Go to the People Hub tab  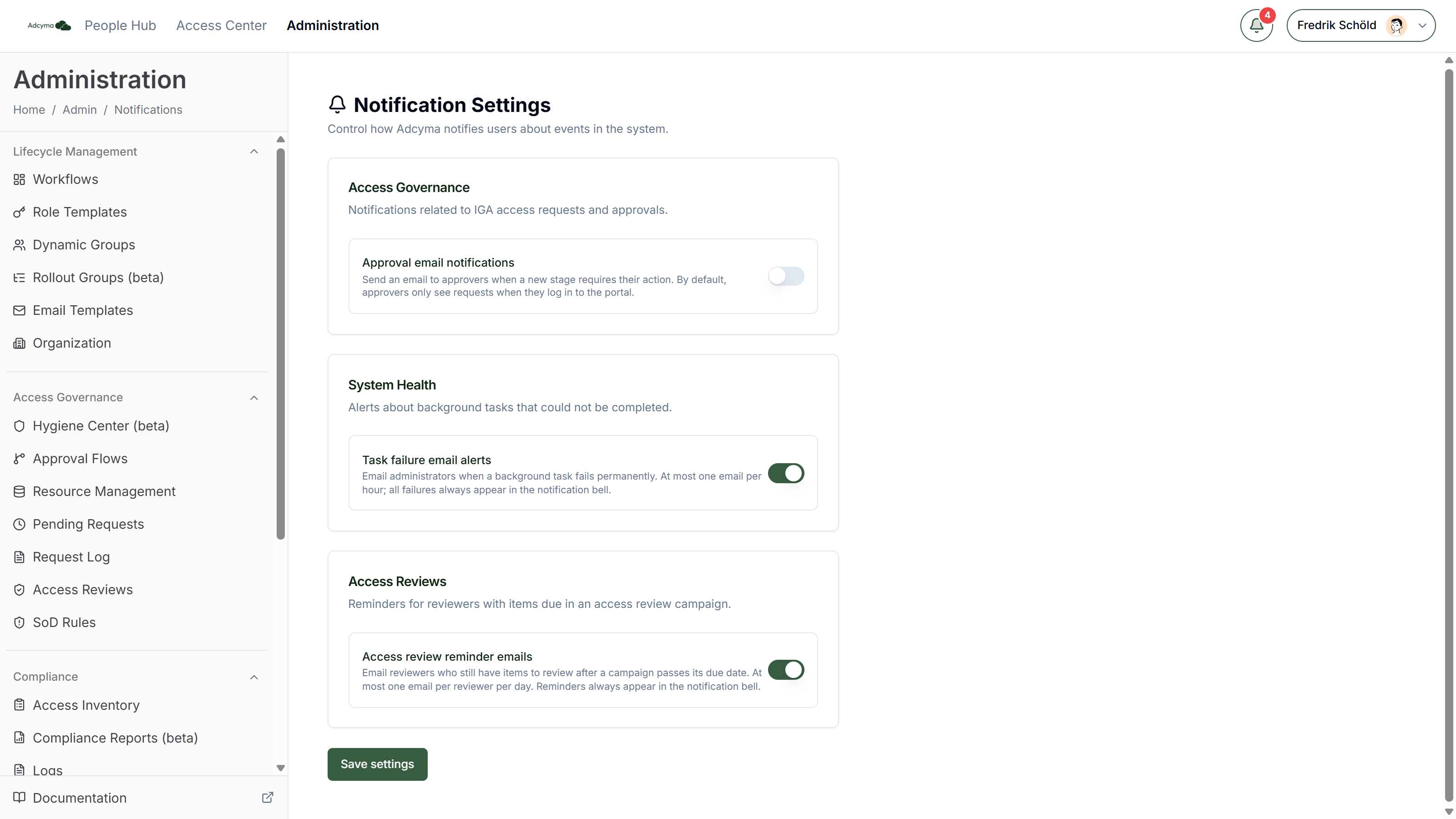(x=121, y=25)
